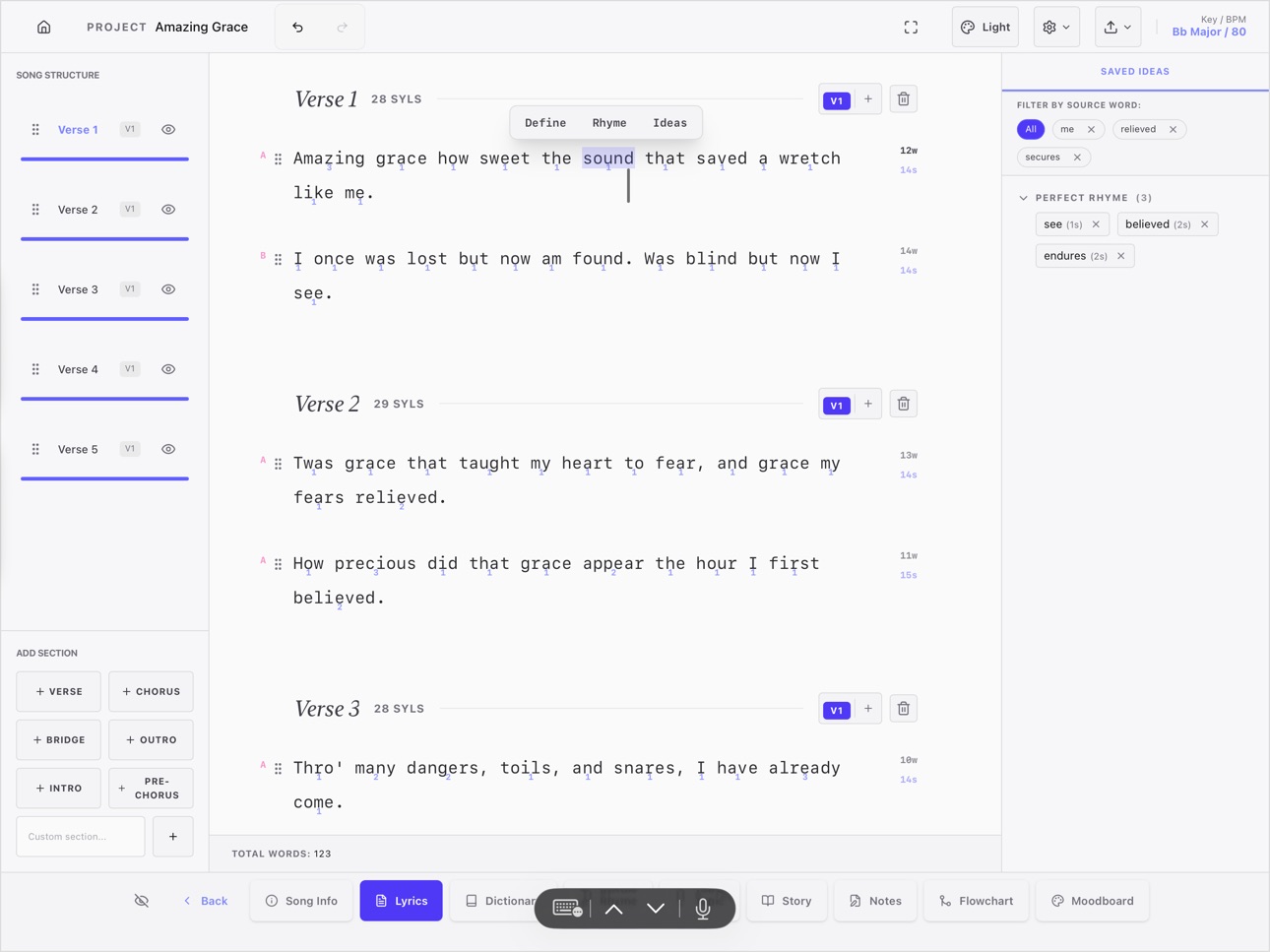Image resolution: width=1270 pixels, height=952 pixels.
Task: Delete Verse 3 with trash icon
Action: [x=904, y=709]
